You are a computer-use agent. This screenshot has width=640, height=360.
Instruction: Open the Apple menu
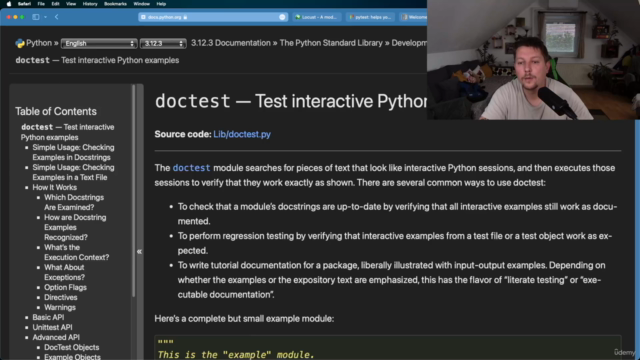9,4
